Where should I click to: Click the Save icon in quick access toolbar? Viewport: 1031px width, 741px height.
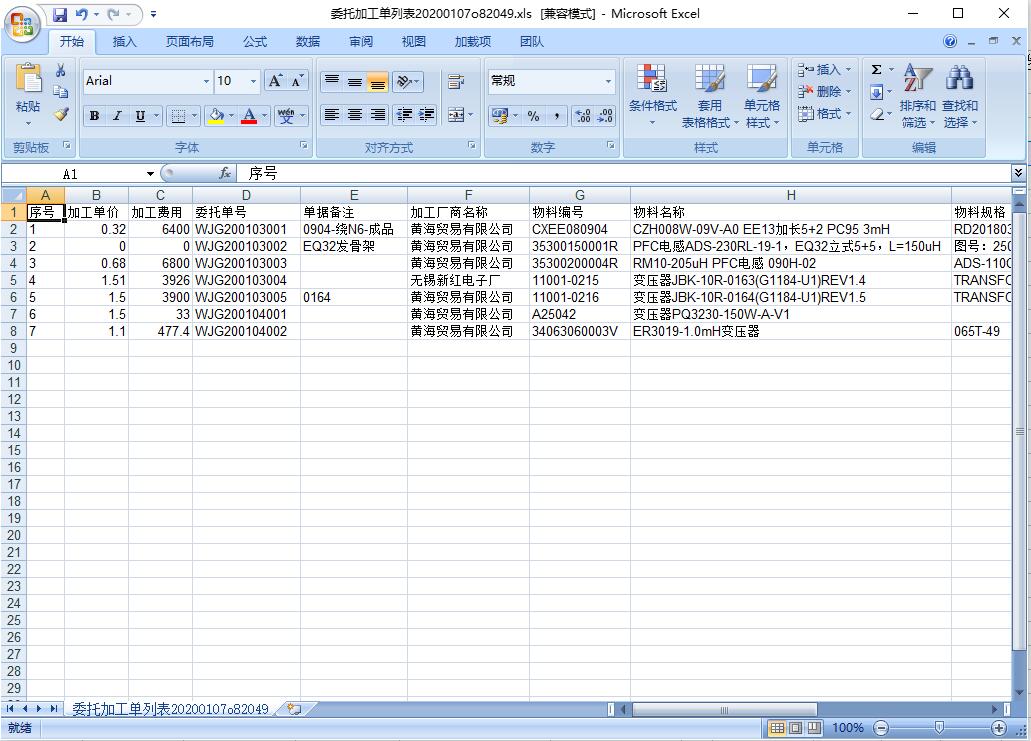point(60,14)
